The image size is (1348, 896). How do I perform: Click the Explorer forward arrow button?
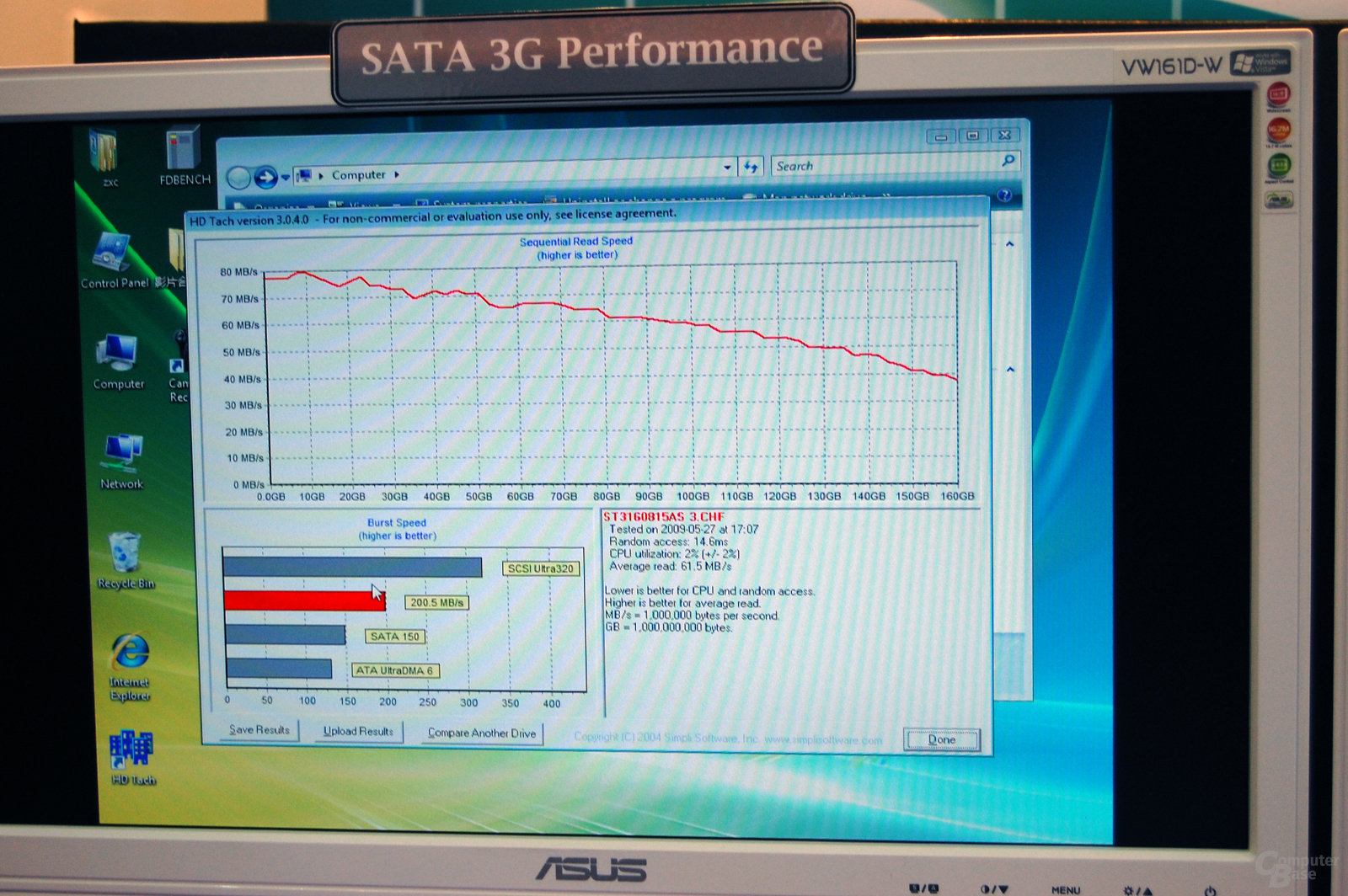click(265, 177)
